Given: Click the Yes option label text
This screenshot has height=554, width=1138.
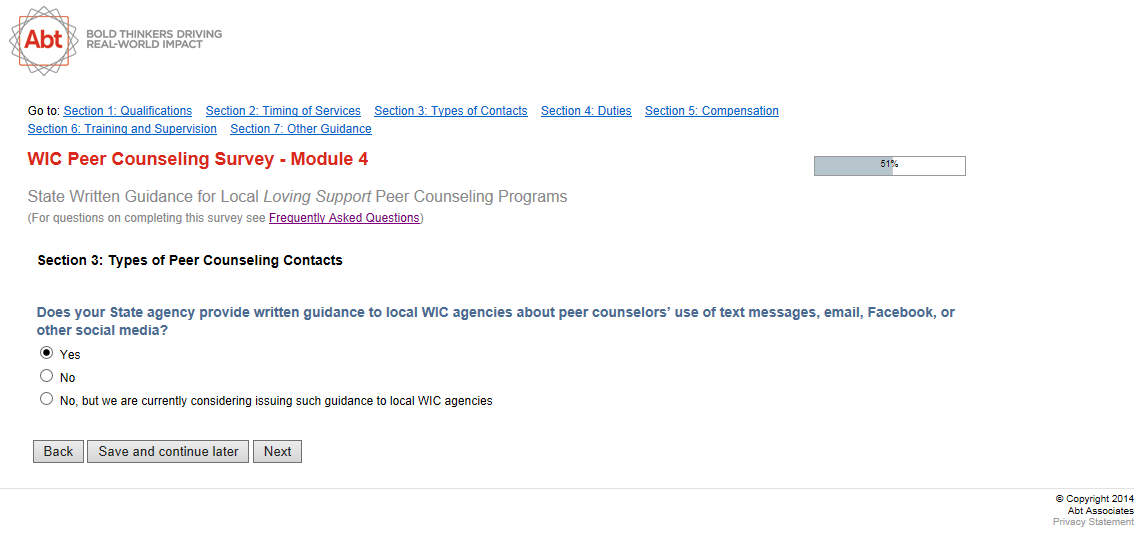Looking at the screenshot, I should 70,355.
